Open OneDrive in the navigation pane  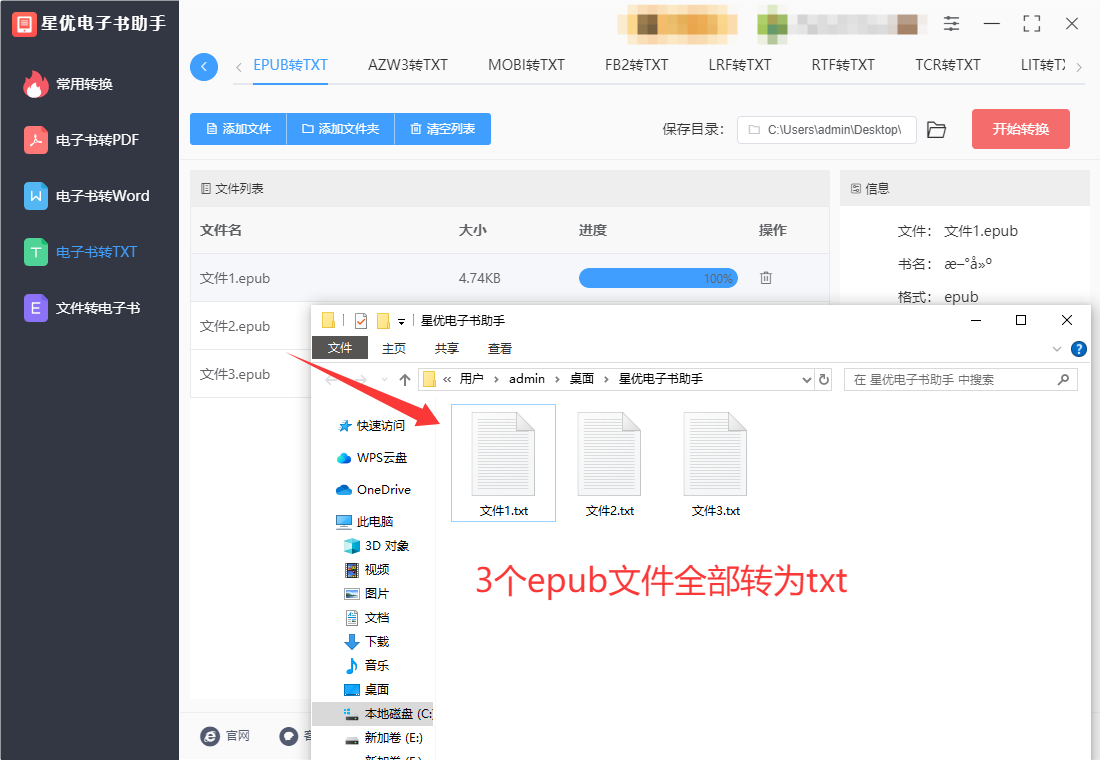coord(373,490)
